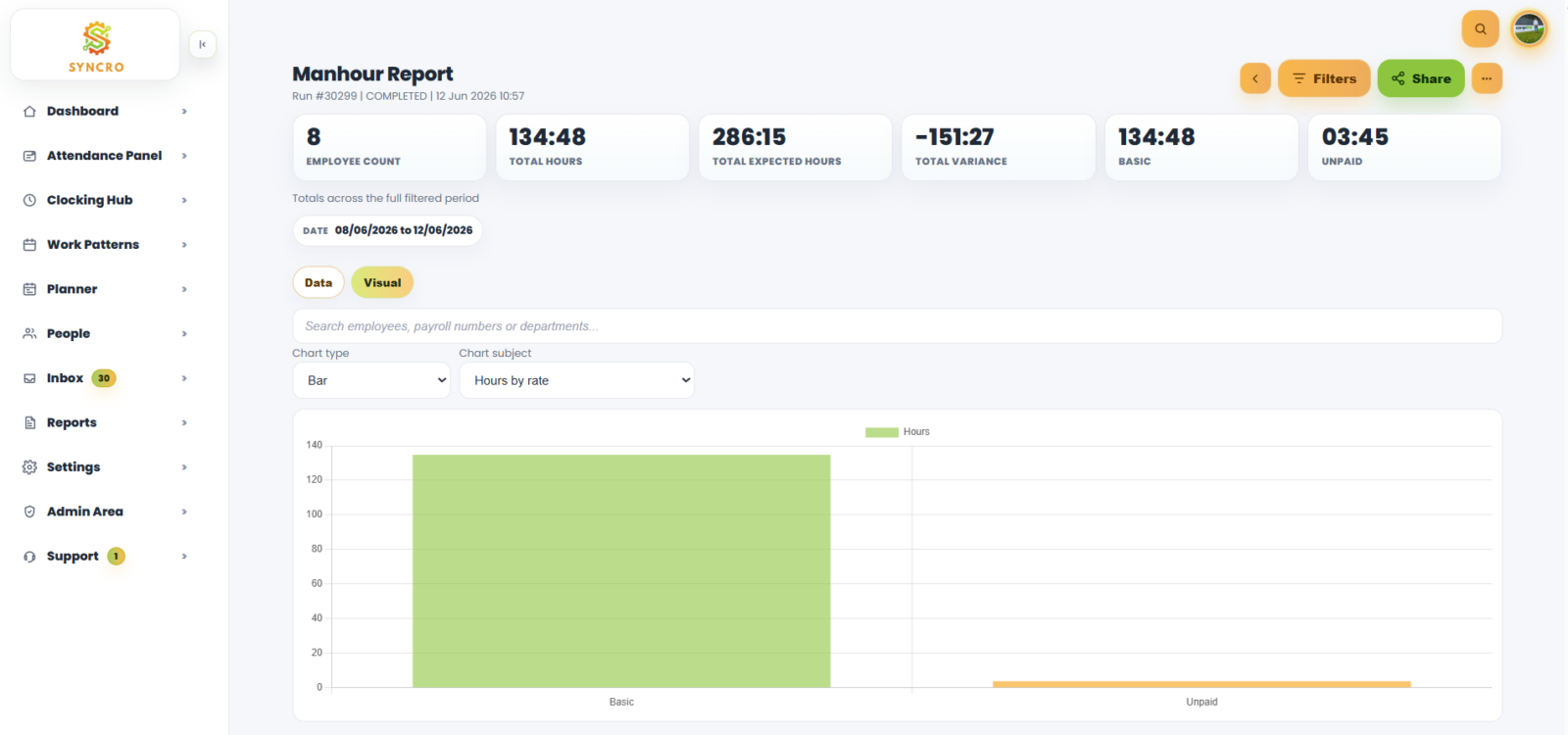Expand the Settings chevron

point(184,467)
